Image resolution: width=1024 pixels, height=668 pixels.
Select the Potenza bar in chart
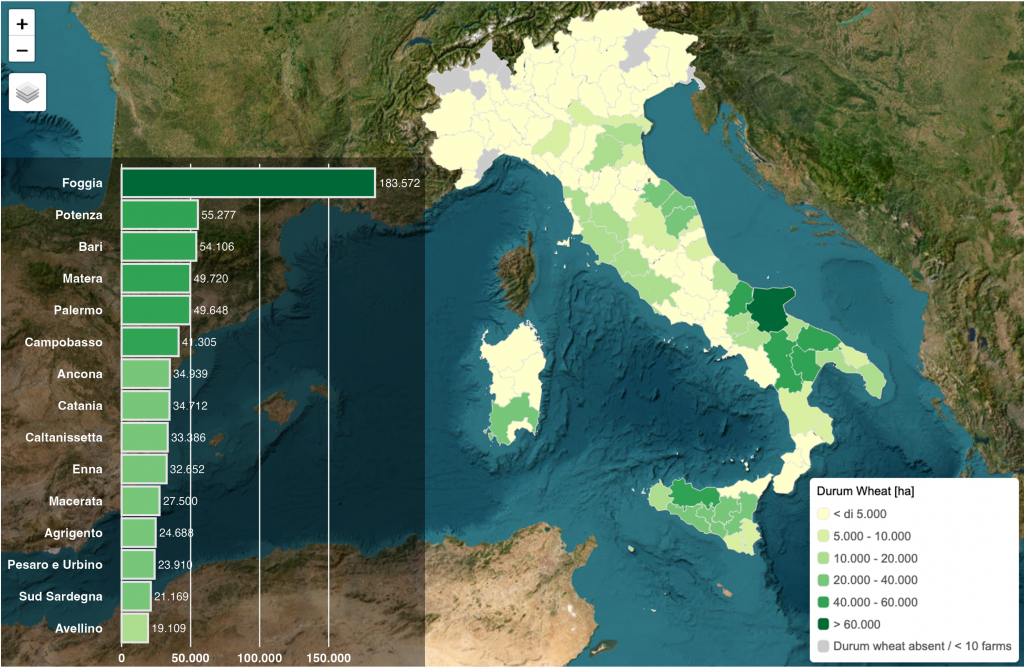point(160,215)
